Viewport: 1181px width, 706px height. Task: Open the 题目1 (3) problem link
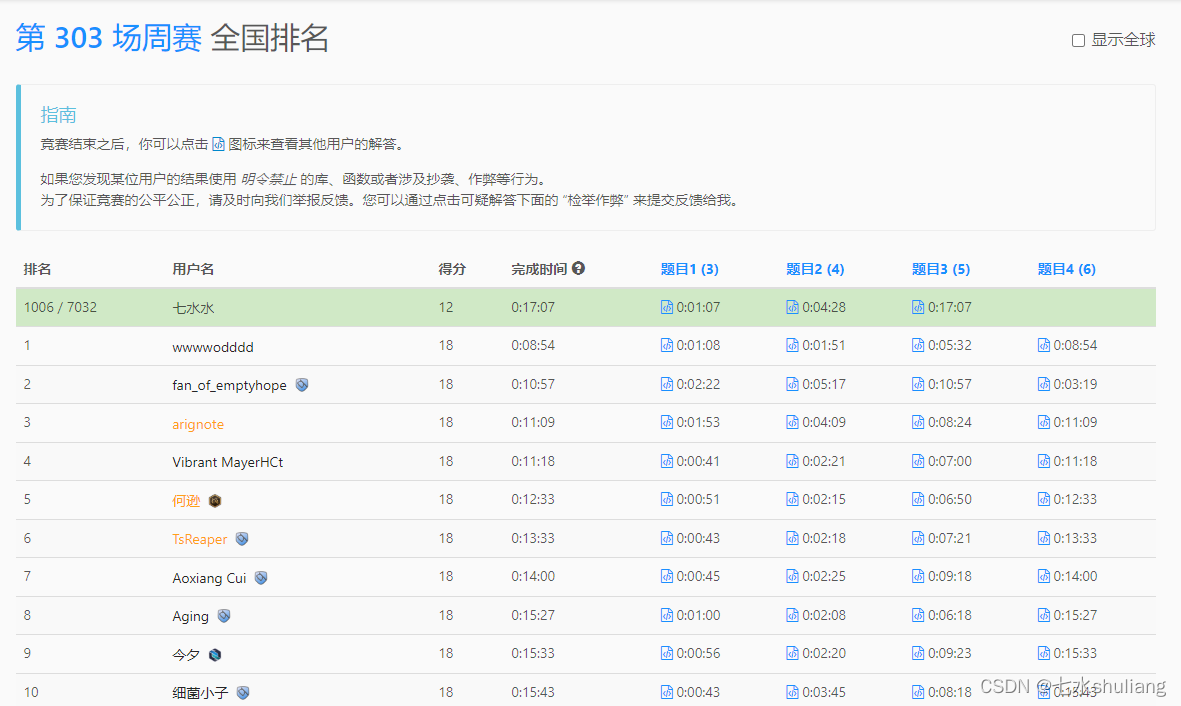[689, 269]
